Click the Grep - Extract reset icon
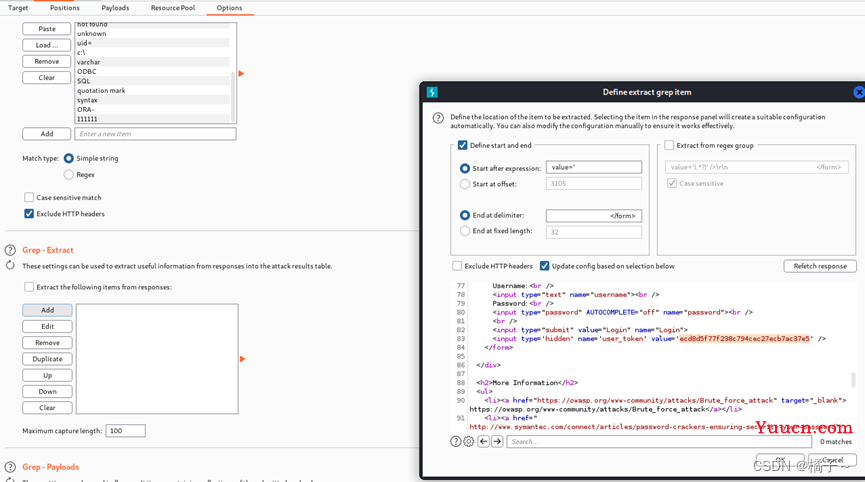Image resolution: width=865 pixels, height=482 pixels. click(10, 265)
